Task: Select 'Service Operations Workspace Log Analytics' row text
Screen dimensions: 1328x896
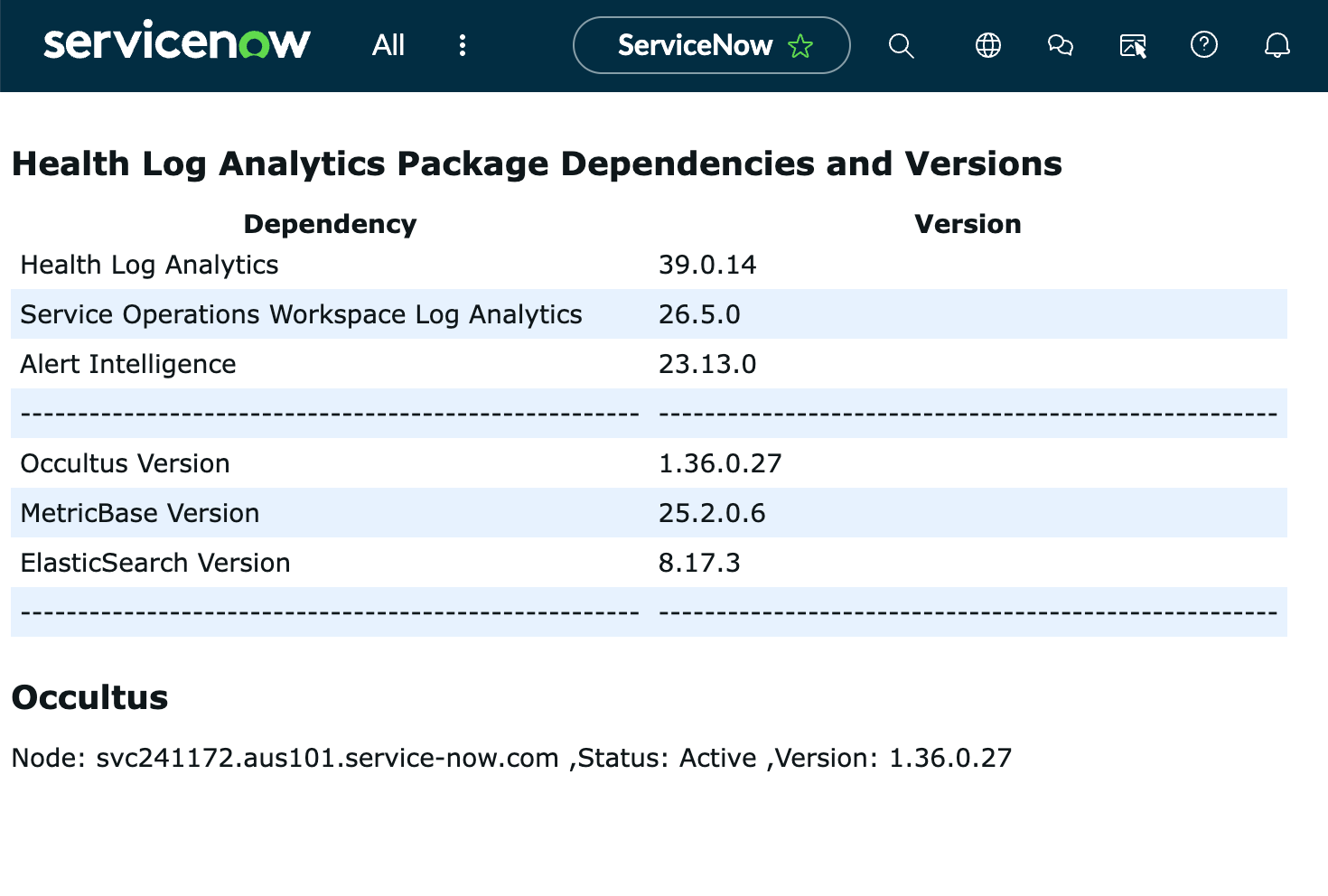Action: click(301, 314)
